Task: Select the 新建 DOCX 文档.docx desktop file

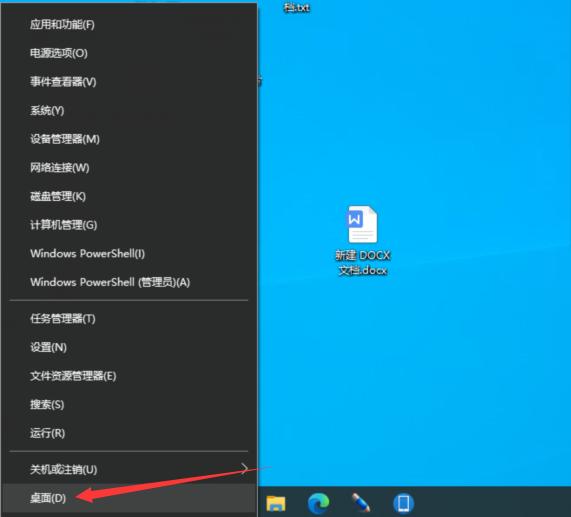Action: pos(362,241)
